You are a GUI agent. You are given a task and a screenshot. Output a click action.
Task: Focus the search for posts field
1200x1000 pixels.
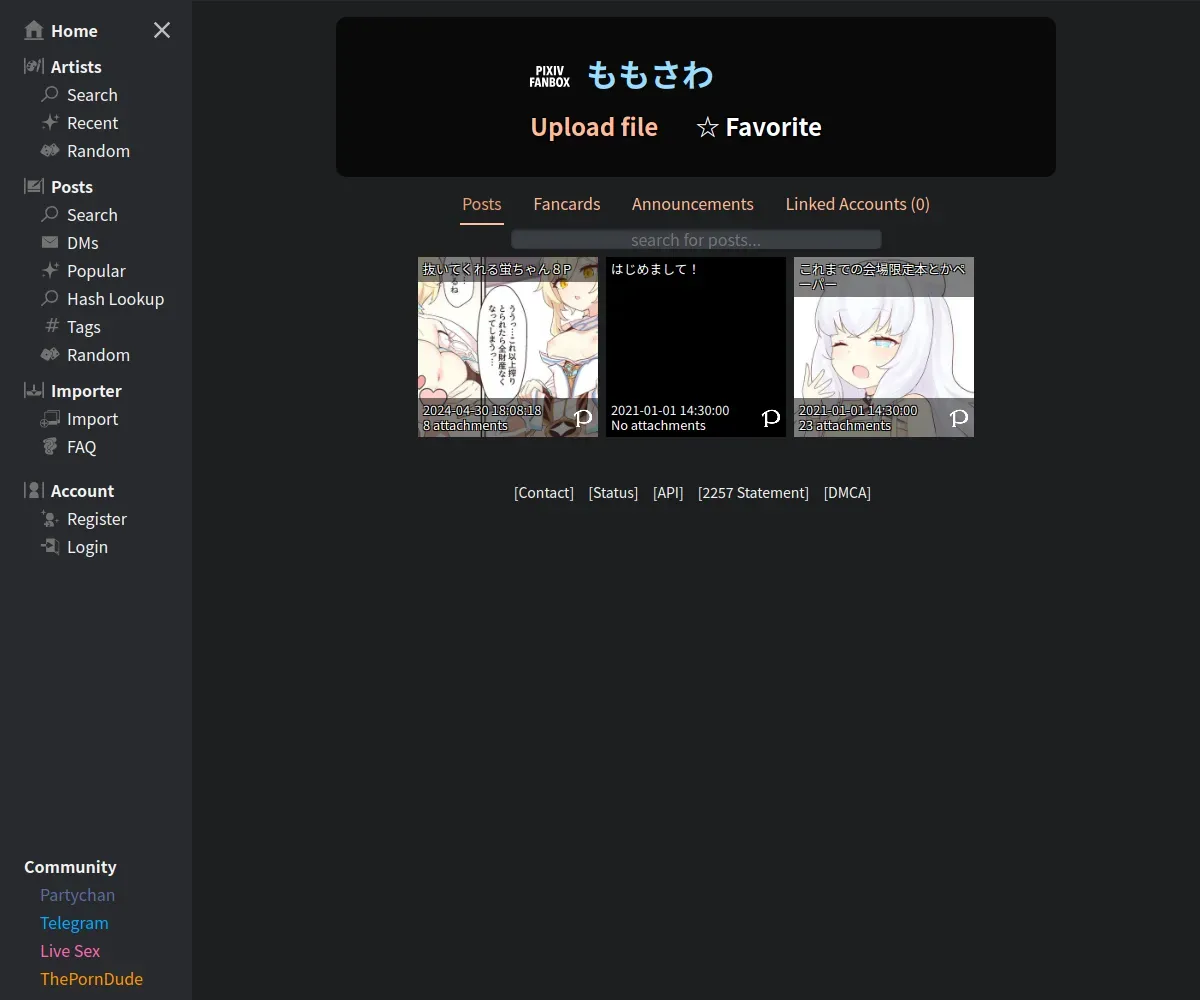(x=696, y=240)
